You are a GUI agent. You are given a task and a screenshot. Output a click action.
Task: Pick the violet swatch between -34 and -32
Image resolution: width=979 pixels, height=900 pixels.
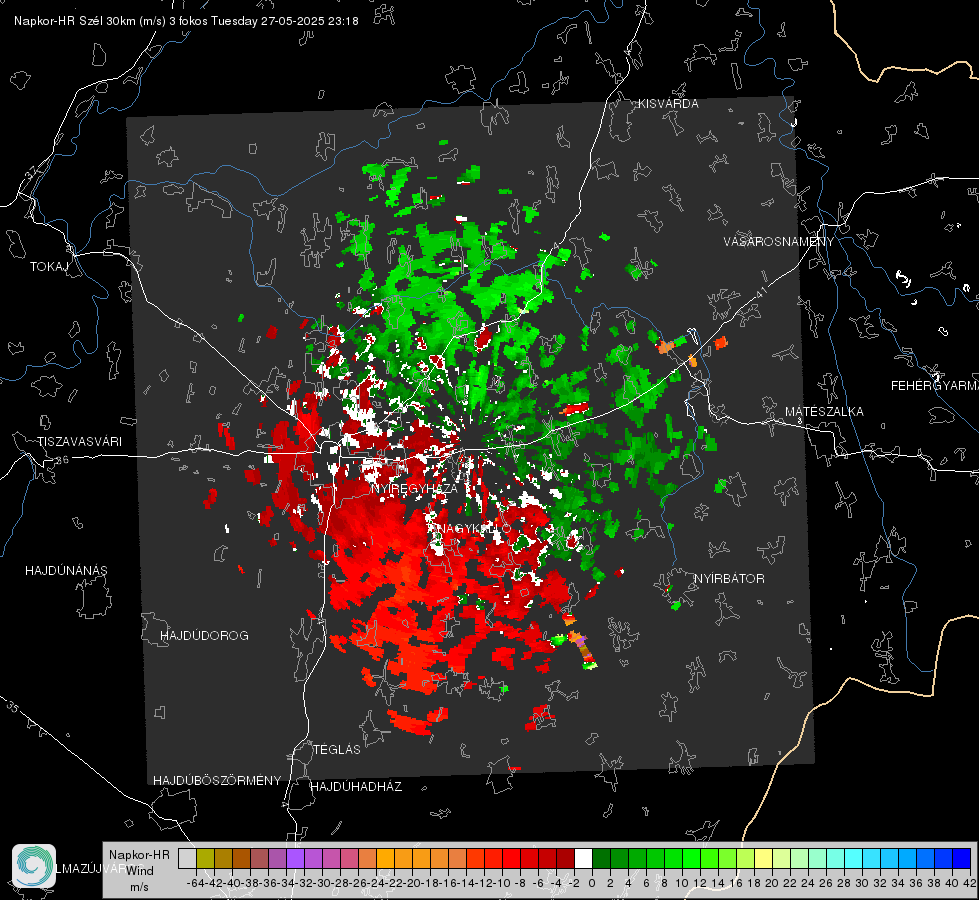click(x=295, y=858)
